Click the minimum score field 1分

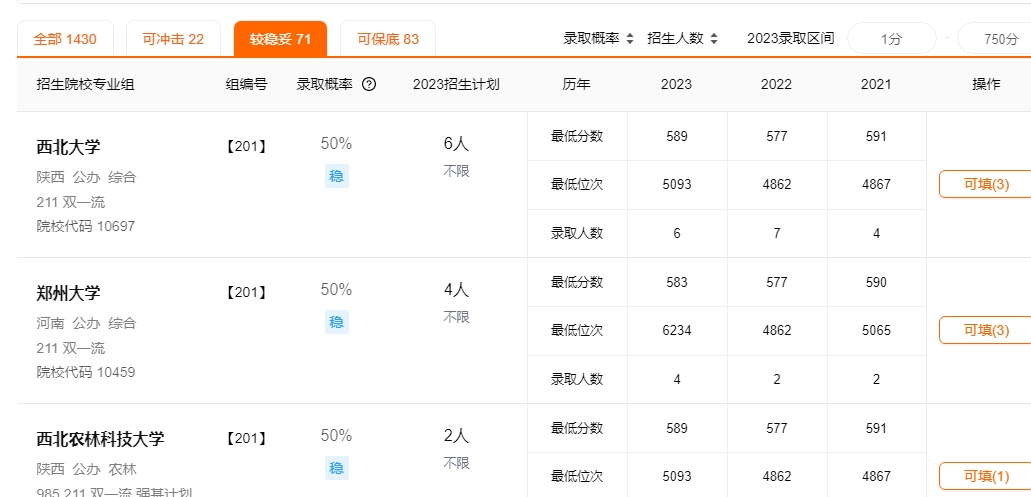892,39
